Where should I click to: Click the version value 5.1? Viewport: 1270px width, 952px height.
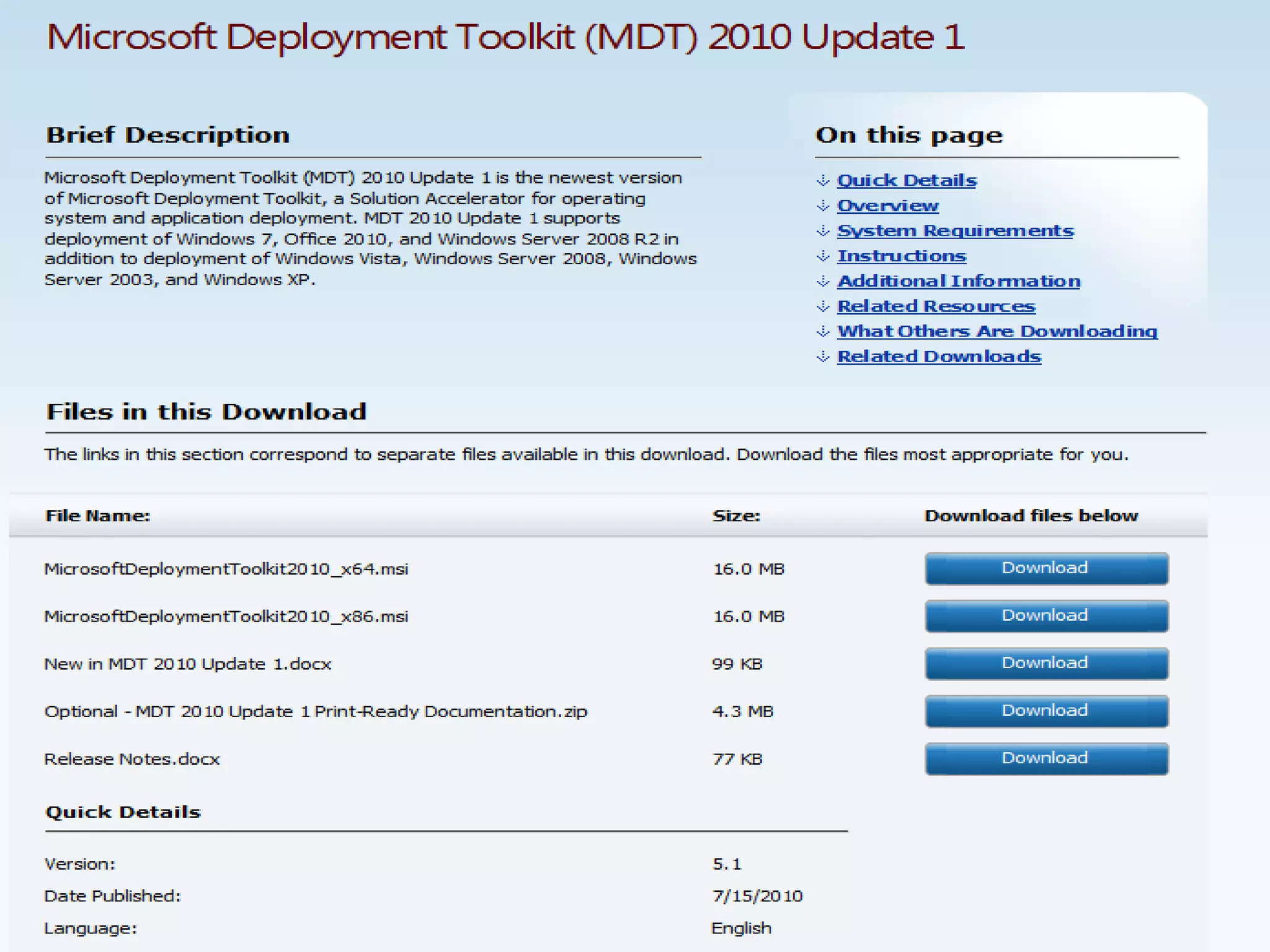pos(727,864)
